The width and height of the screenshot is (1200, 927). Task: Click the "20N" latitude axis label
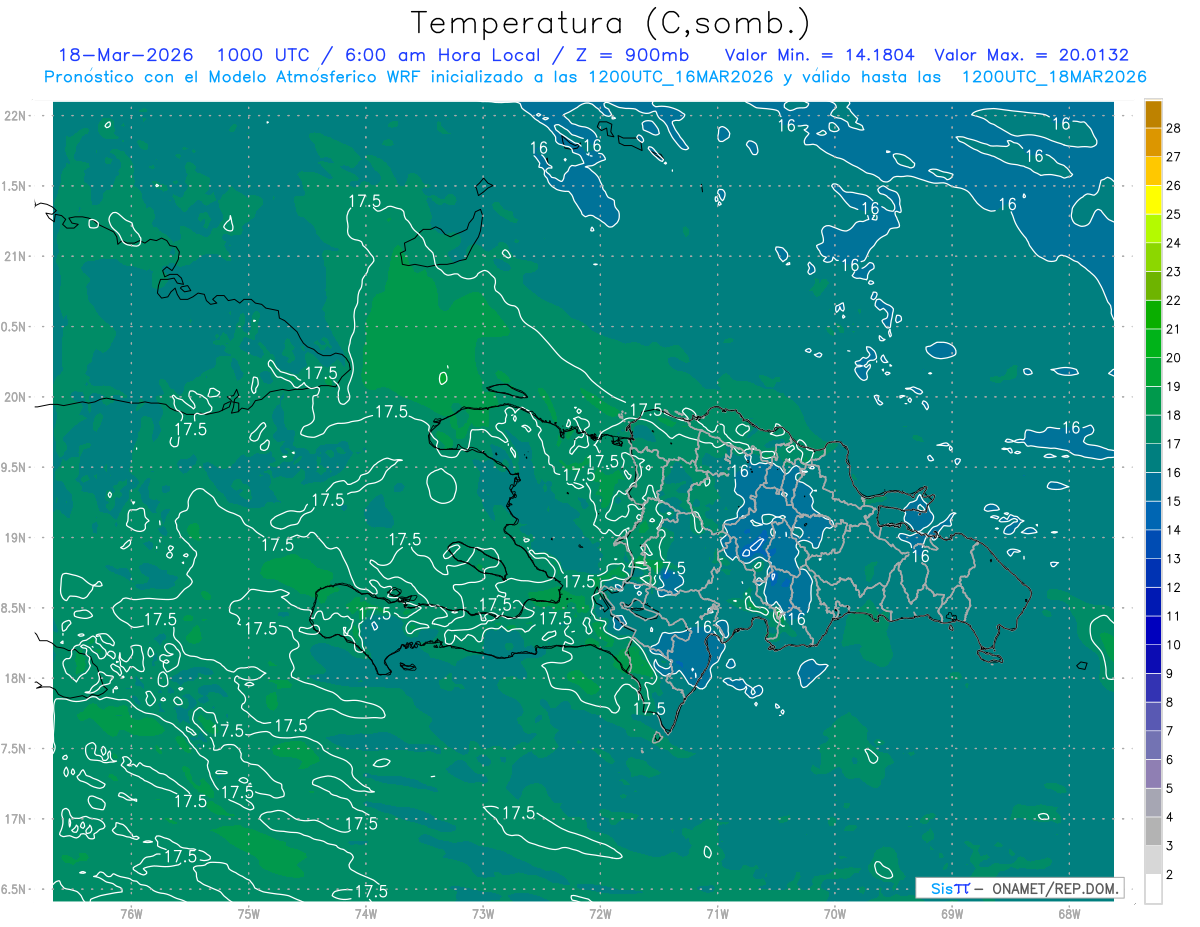tap(17, 397)
